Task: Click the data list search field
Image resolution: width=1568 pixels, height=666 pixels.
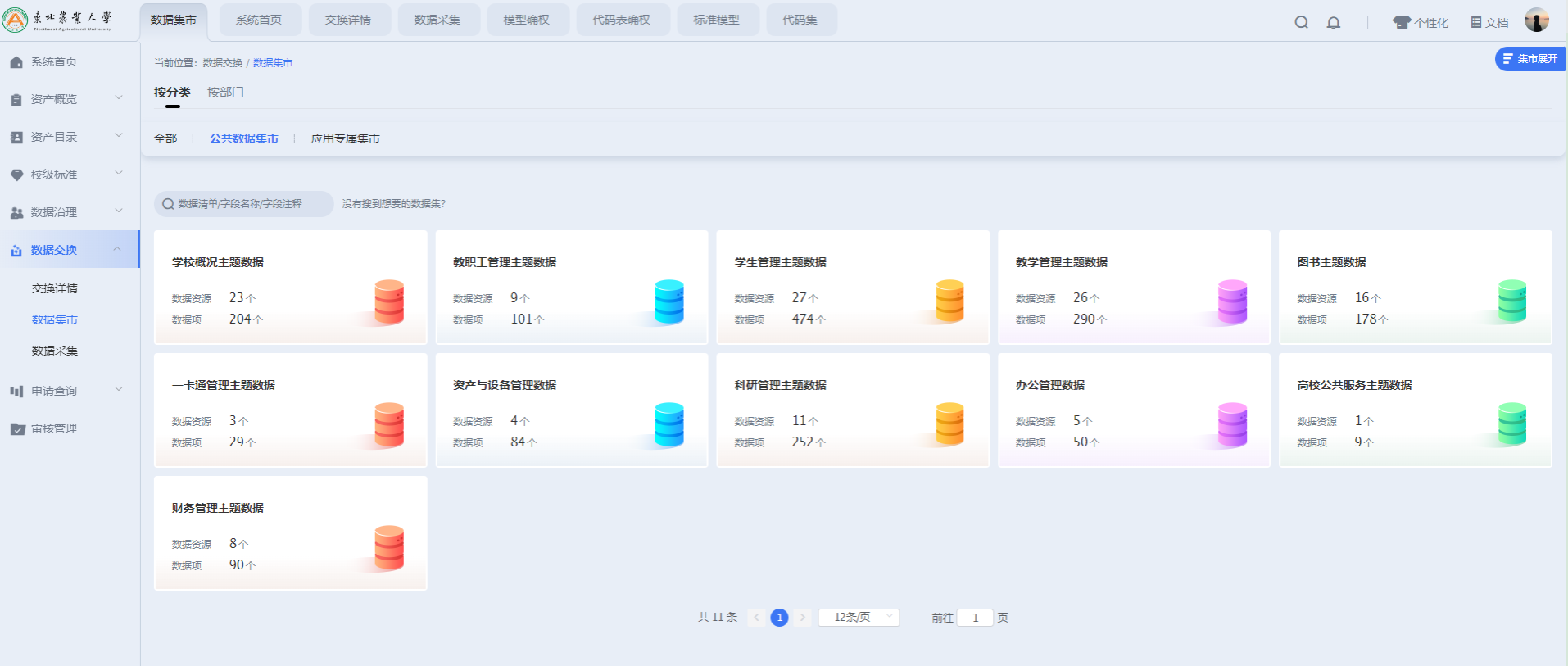Action: [x=244, y=204]
